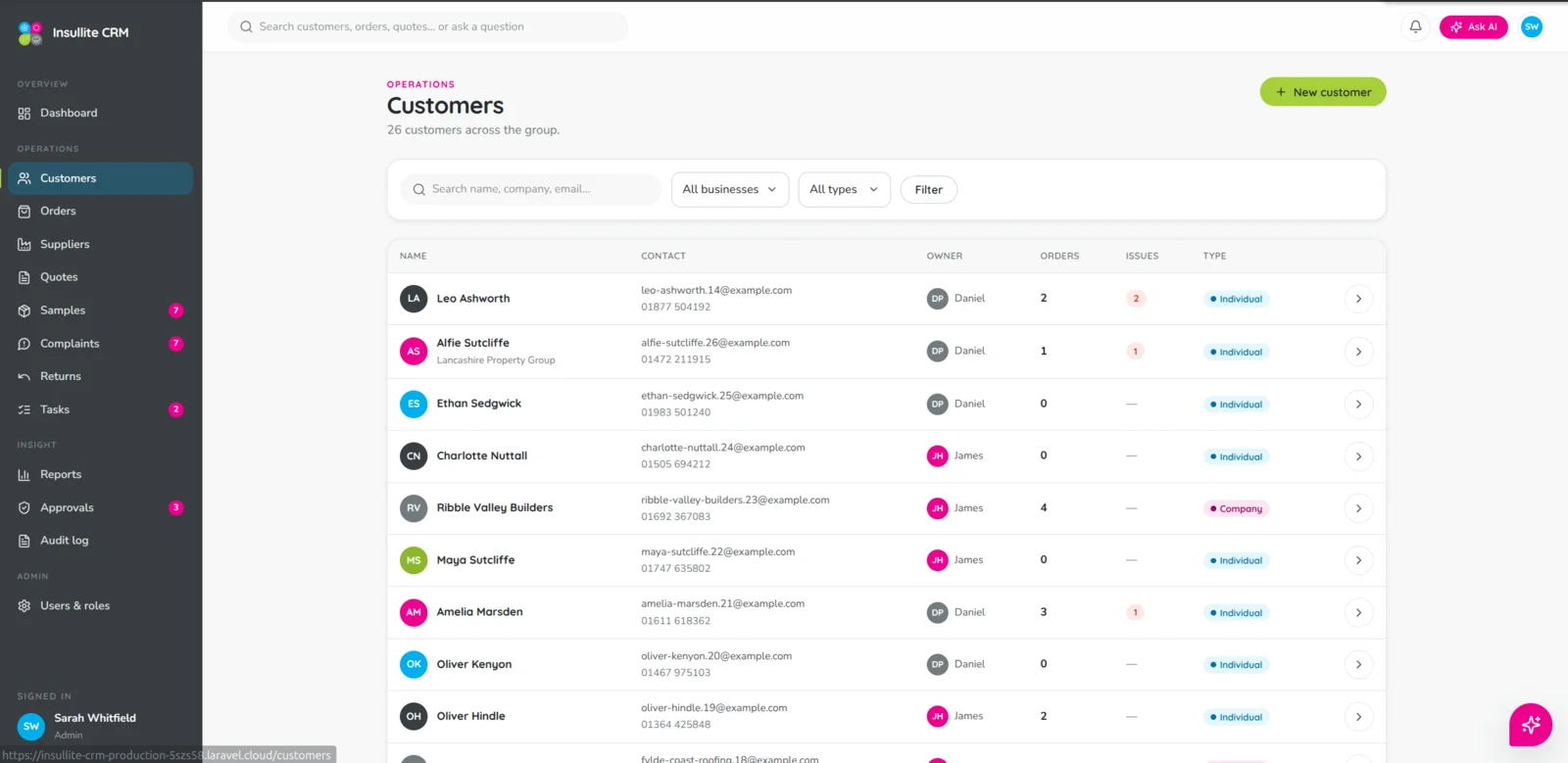Click the Company type badge for Ribble Valley
This screenshot has width=1568, height=763.
pyautogui.click(x=1237, y=508)
